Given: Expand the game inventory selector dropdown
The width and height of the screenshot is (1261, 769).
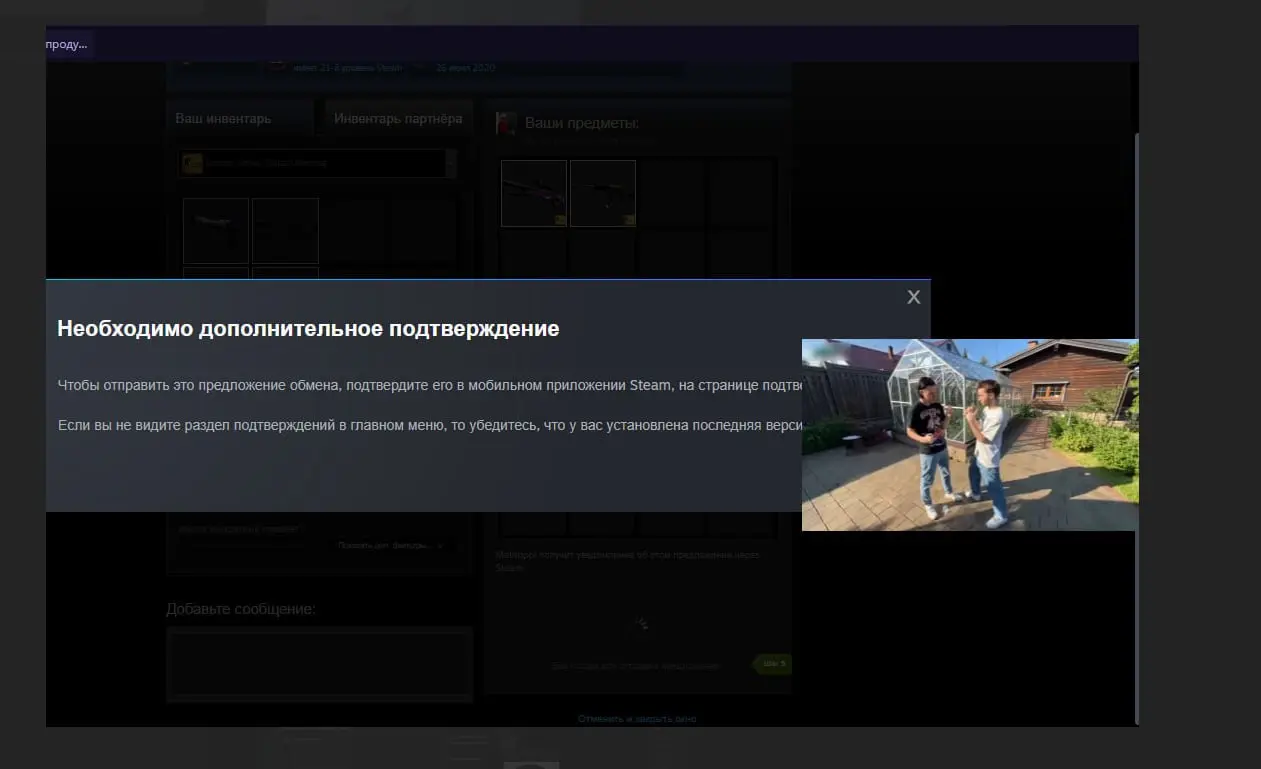Looking at the screenshot, I should click(x=450, y=163).
